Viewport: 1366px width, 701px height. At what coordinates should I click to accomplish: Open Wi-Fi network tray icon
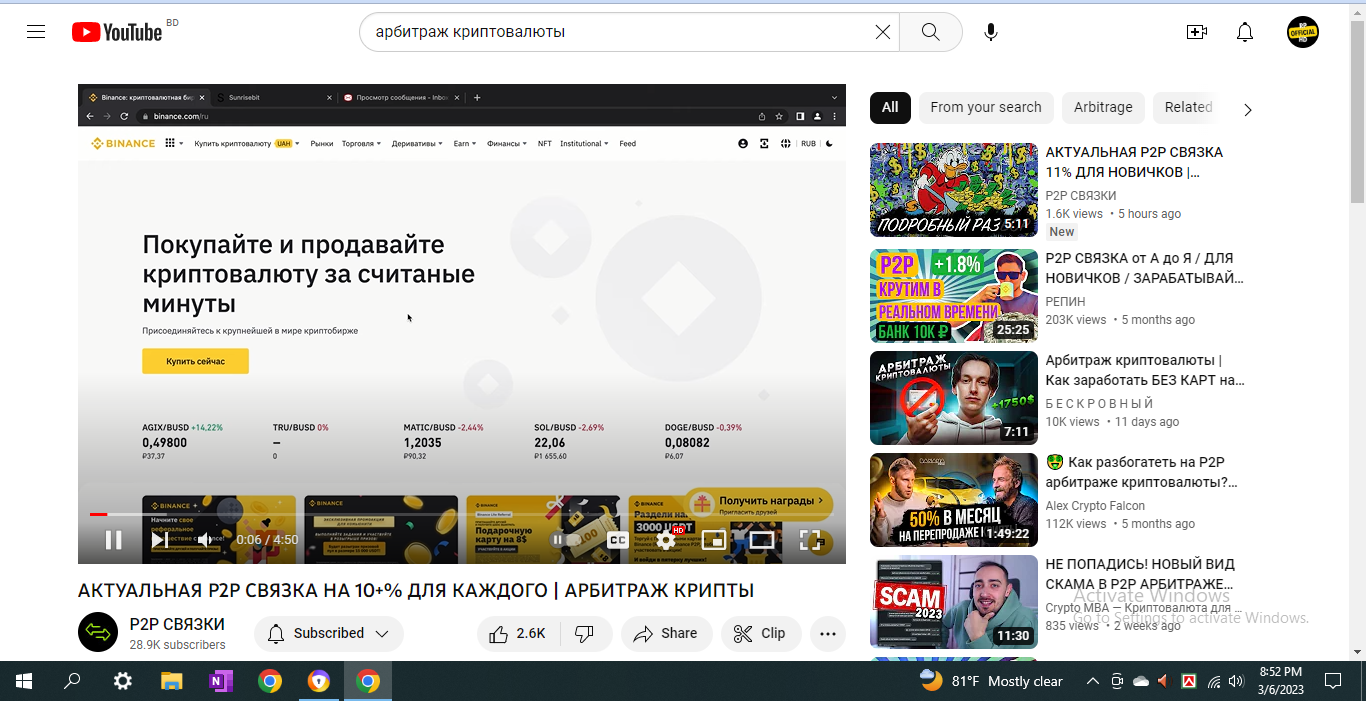click(x=1214, y=681)
